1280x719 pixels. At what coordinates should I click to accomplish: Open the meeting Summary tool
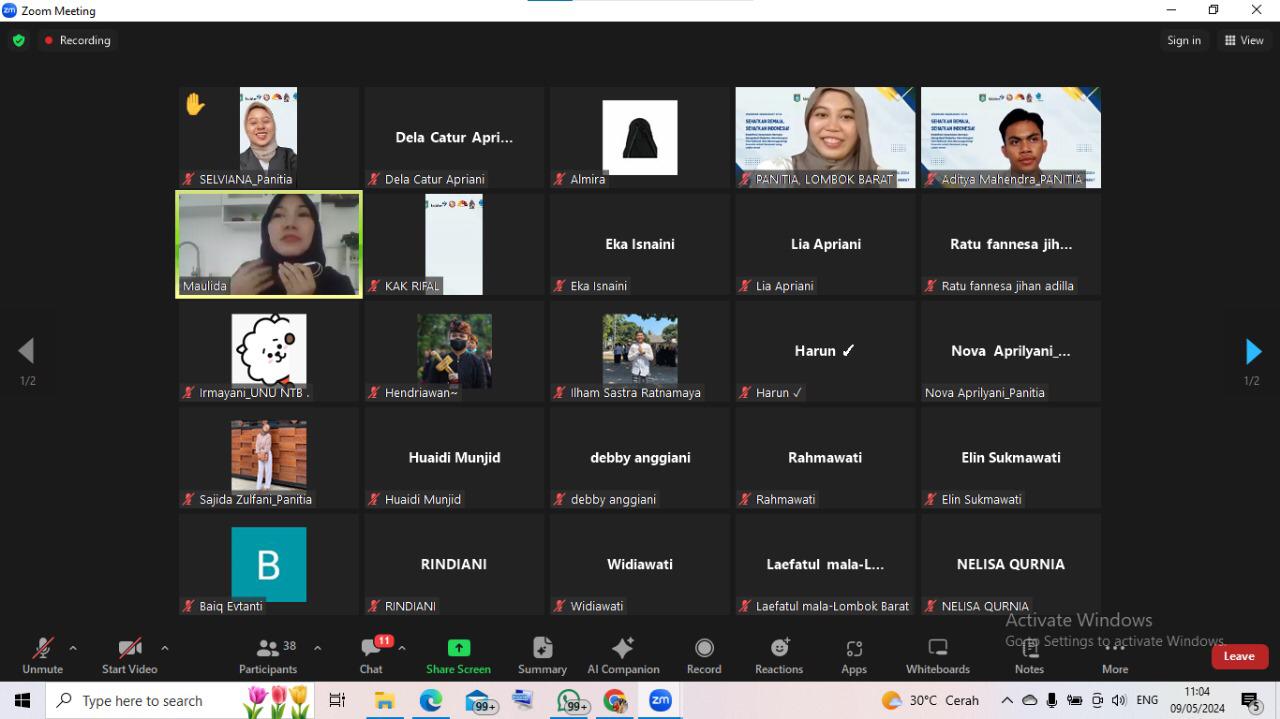[542, 656]
